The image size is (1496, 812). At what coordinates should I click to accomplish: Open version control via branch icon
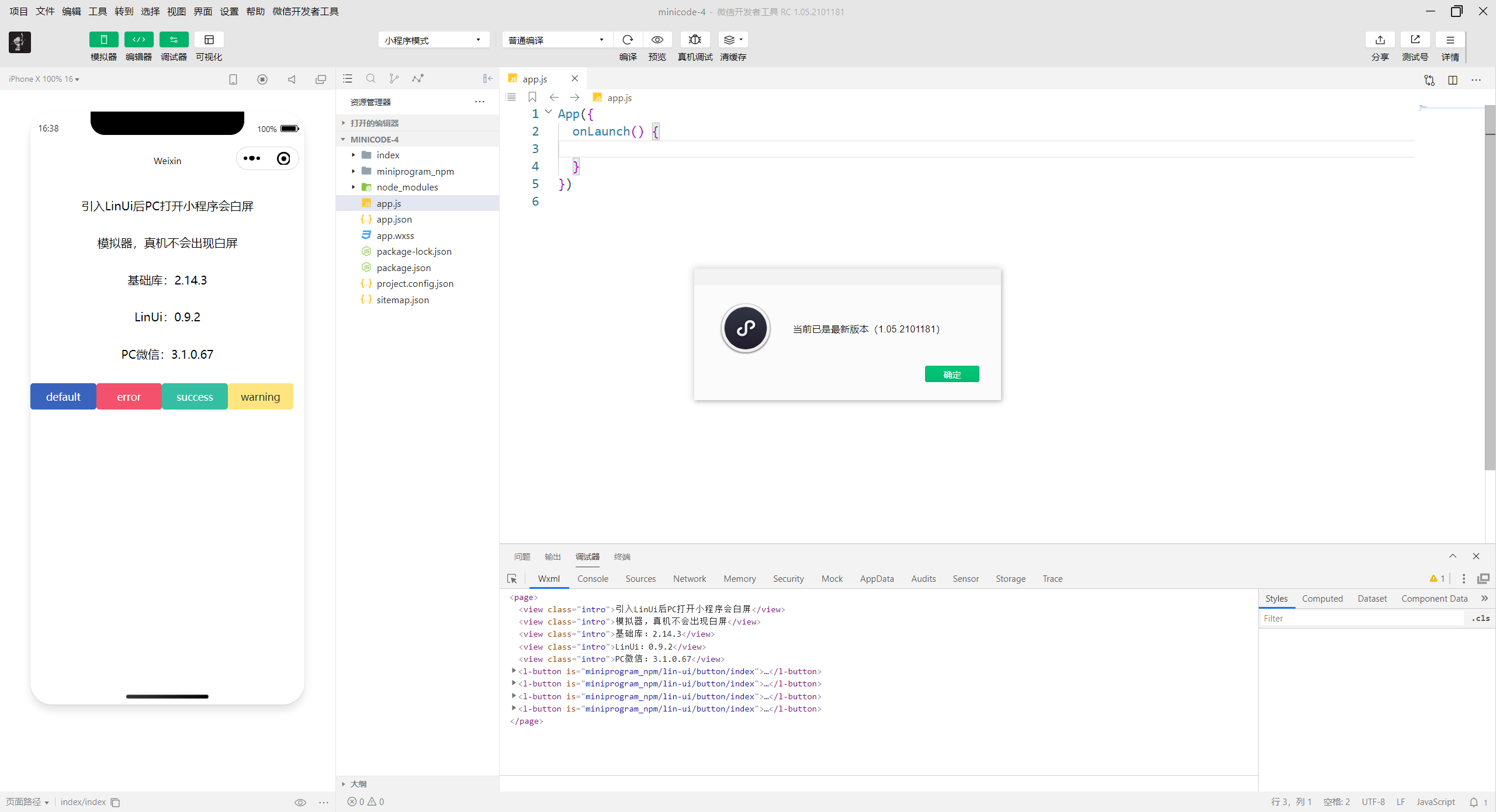[x=394, y=78]
